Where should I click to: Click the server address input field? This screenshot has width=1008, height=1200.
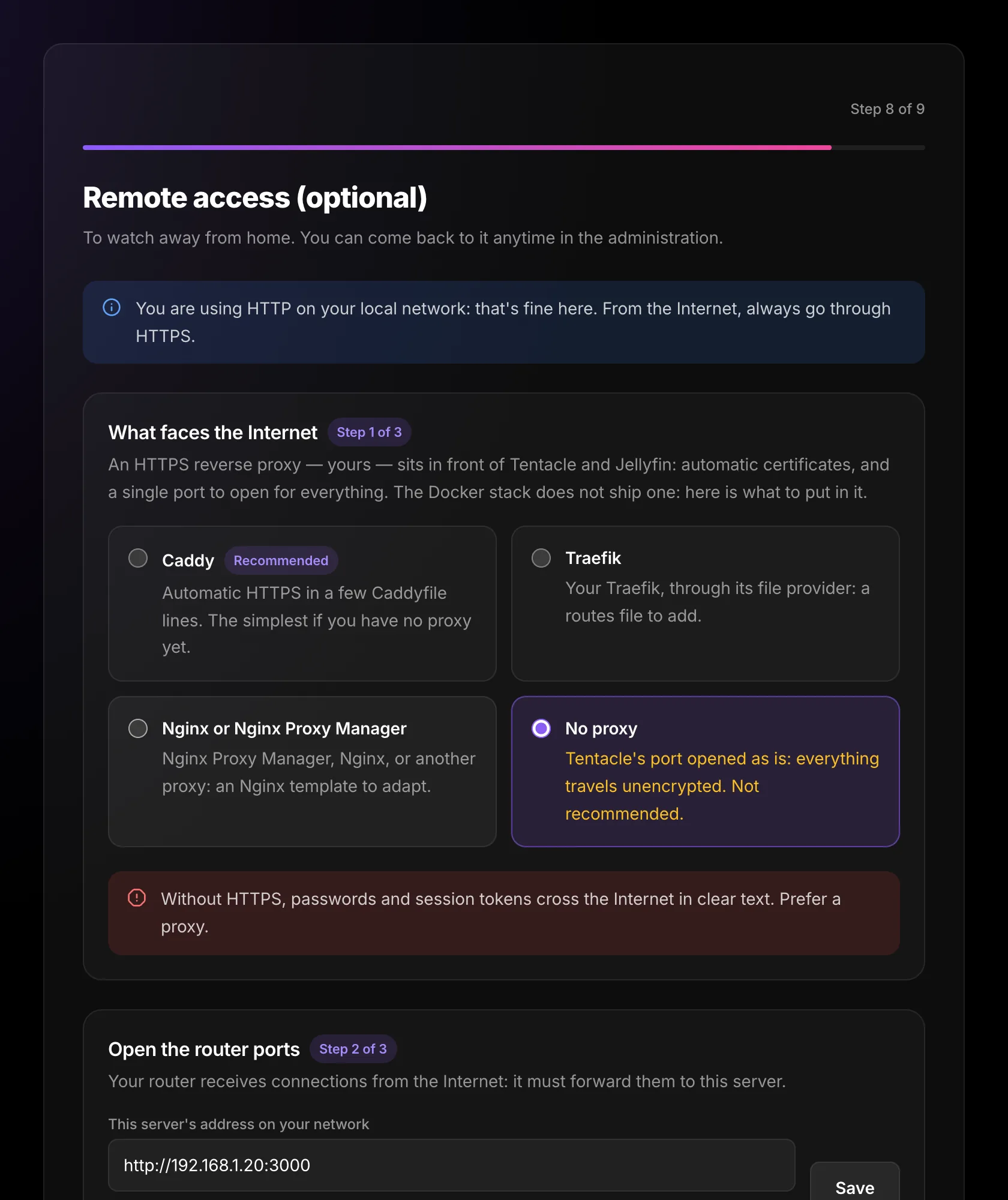451,1165
